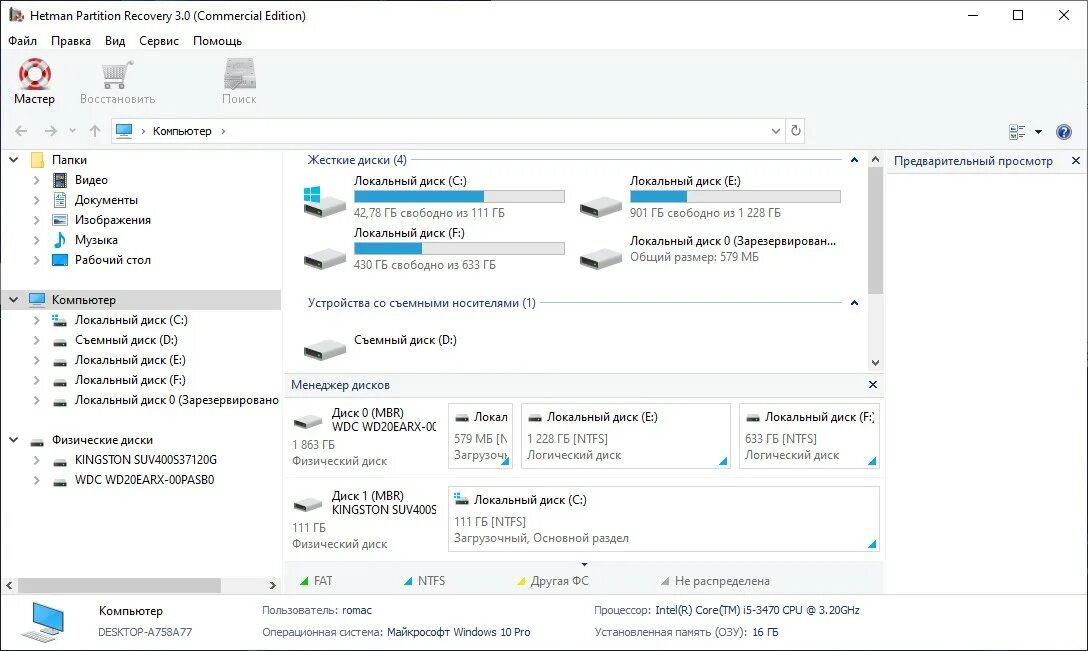
Task: Select Локальный диск (C:) in tree
Action: (x=131, y=320)
